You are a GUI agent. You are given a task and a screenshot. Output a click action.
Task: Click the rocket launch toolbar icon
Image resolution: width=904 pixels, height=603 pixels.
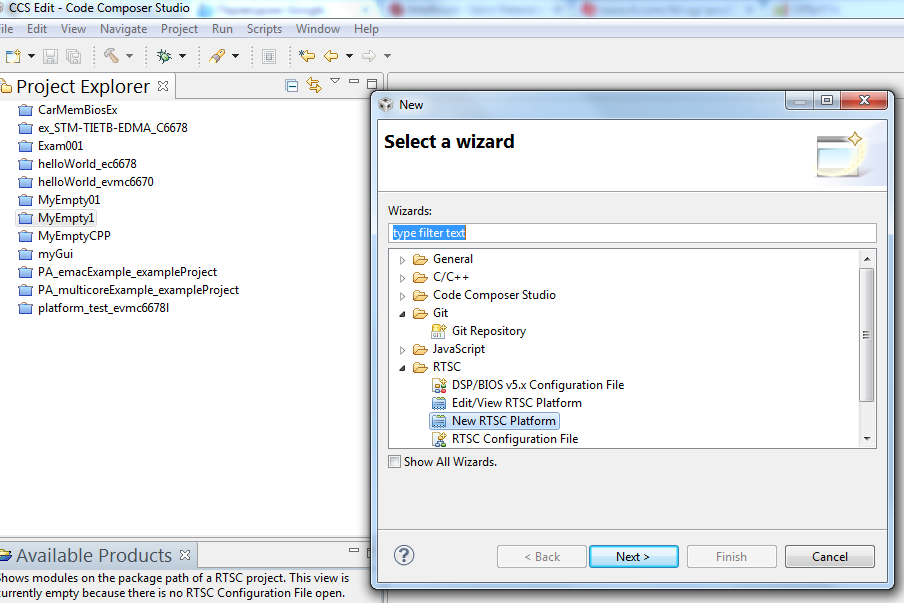[x=217, y=56]
